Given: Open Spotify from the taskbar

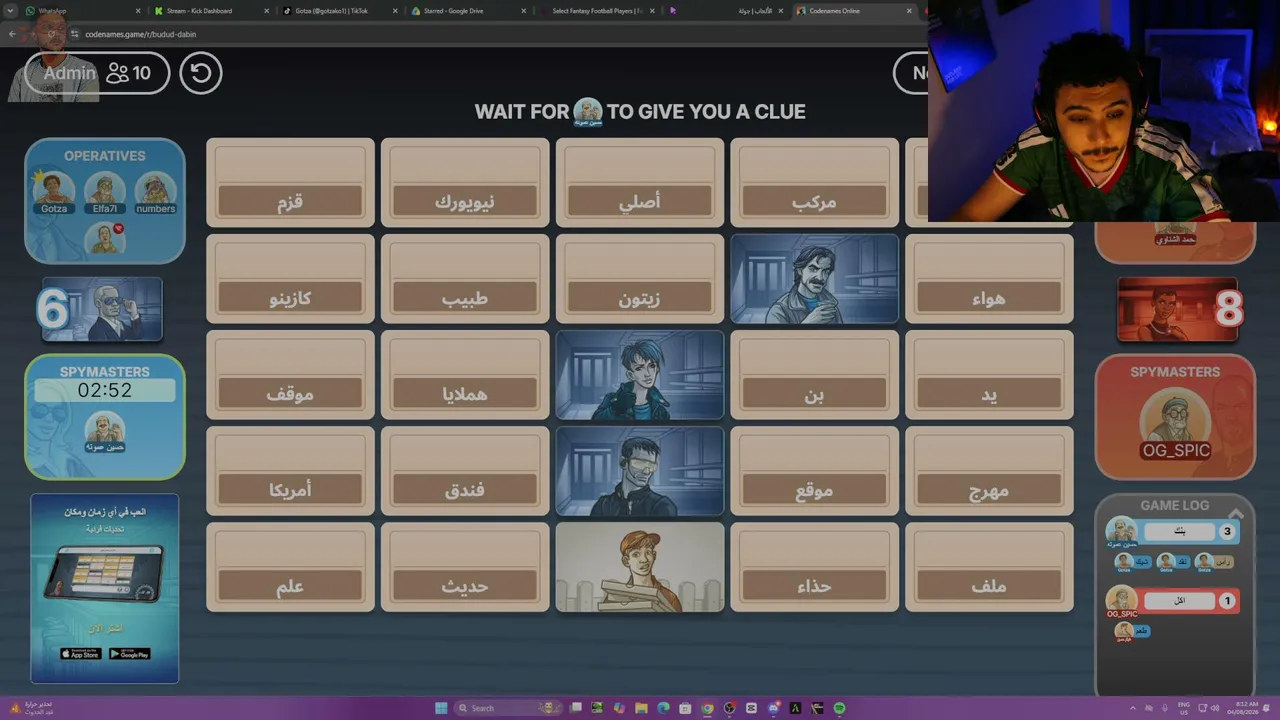Looking at the screenshot, I should pos(839,708).
